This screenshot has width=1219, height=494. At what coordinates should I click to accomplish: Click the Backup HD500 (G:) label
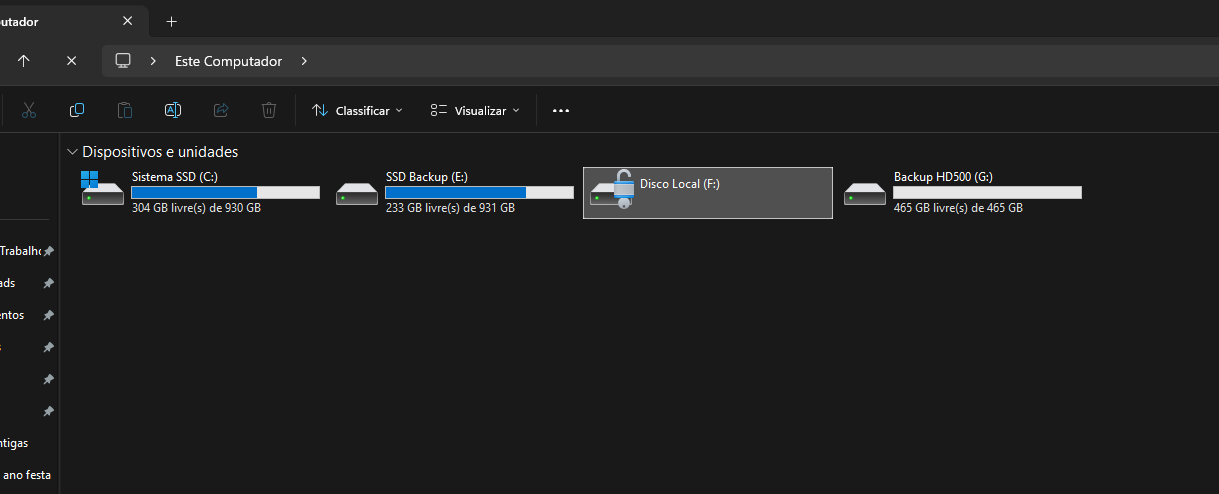943,177
